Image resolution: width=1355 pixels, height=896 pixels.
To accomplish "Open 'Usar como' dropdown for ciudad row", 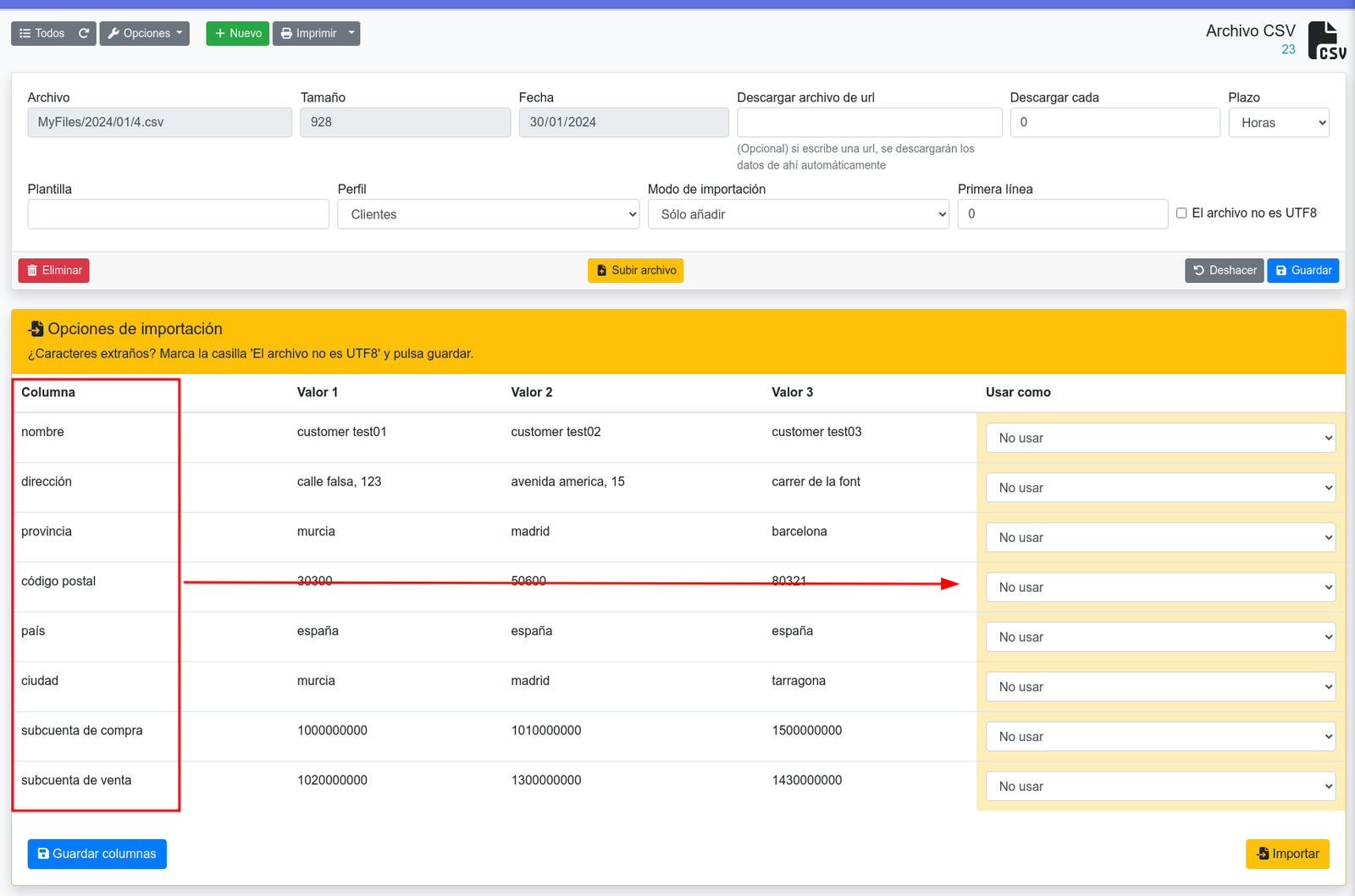I will click(1161, 687).
